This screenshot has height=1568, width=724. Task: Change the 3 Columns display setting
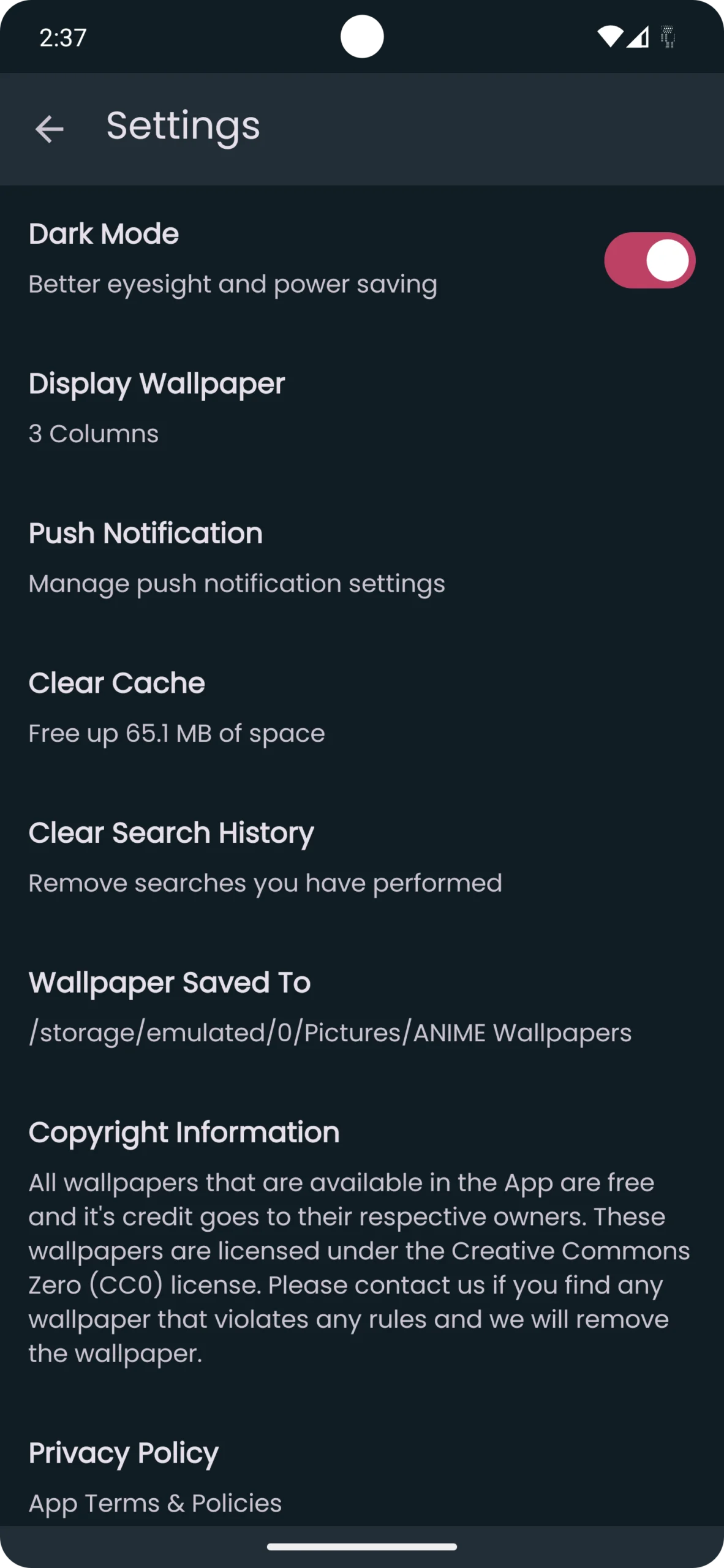pos(94,433)
